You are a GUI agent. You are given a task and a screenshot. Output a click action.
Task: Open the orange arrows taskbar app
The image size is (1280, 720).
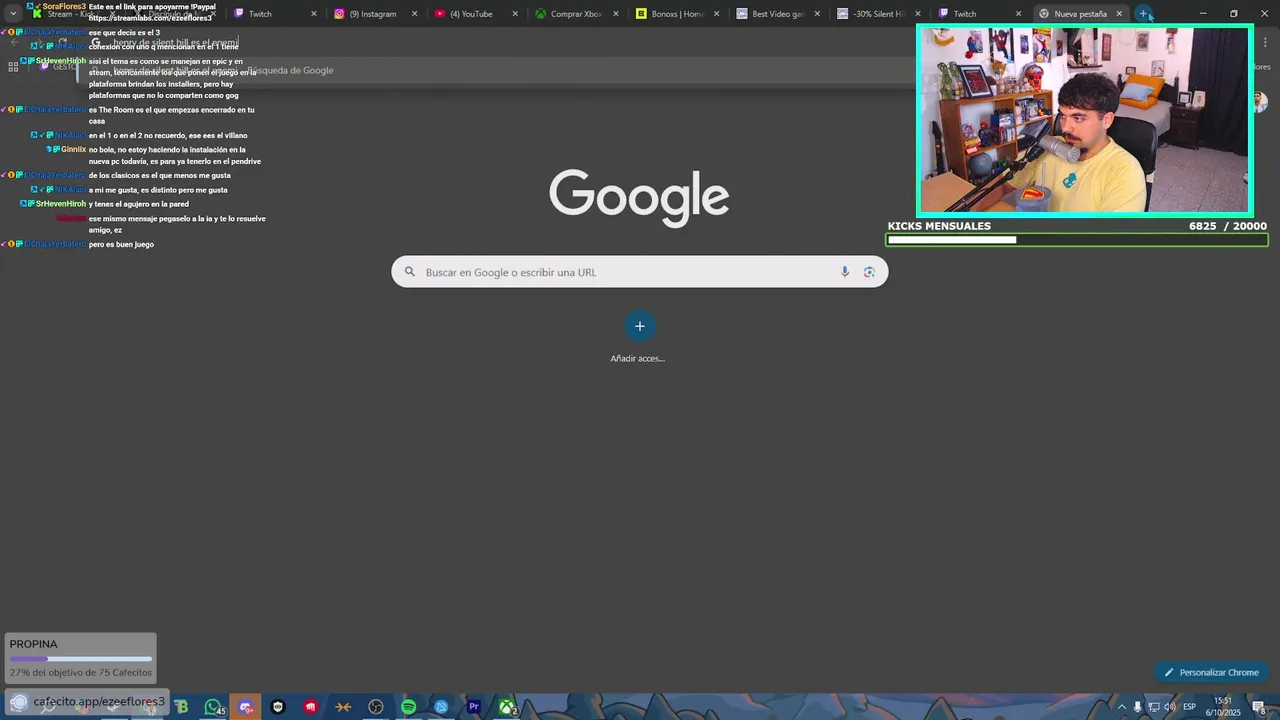click(x=343, y=707)
